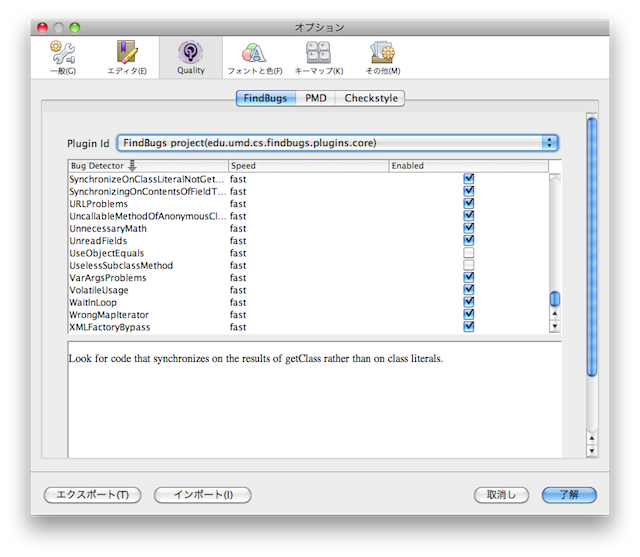Open the フォントと色(F) fonts and colors icon
640x557 pixels.
click(254, 58)
